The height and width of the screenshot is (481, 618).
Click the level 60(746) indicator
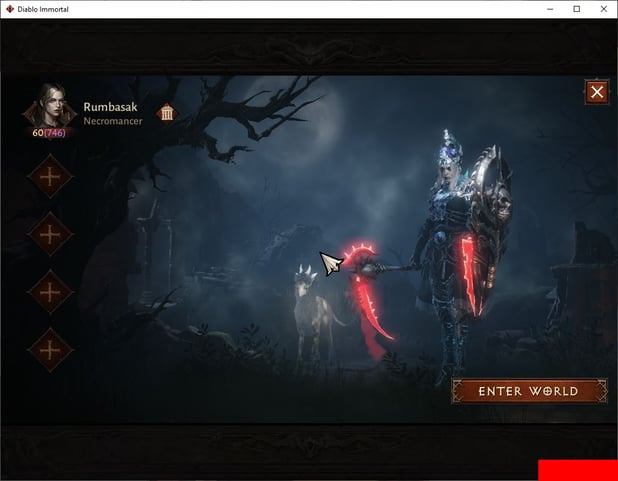[x=48, y=132]
